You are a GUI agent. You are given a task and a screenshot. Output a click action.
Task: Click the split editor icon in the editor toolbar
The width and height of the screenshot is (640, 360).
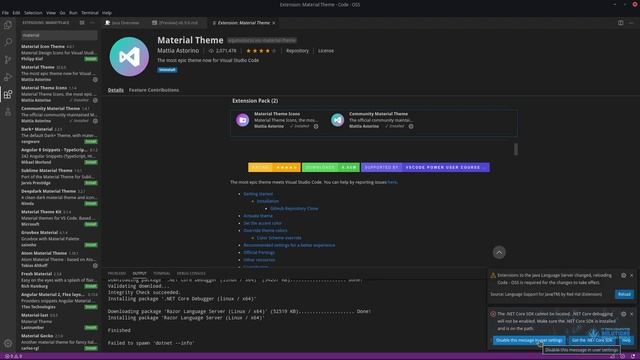(620, 23)
